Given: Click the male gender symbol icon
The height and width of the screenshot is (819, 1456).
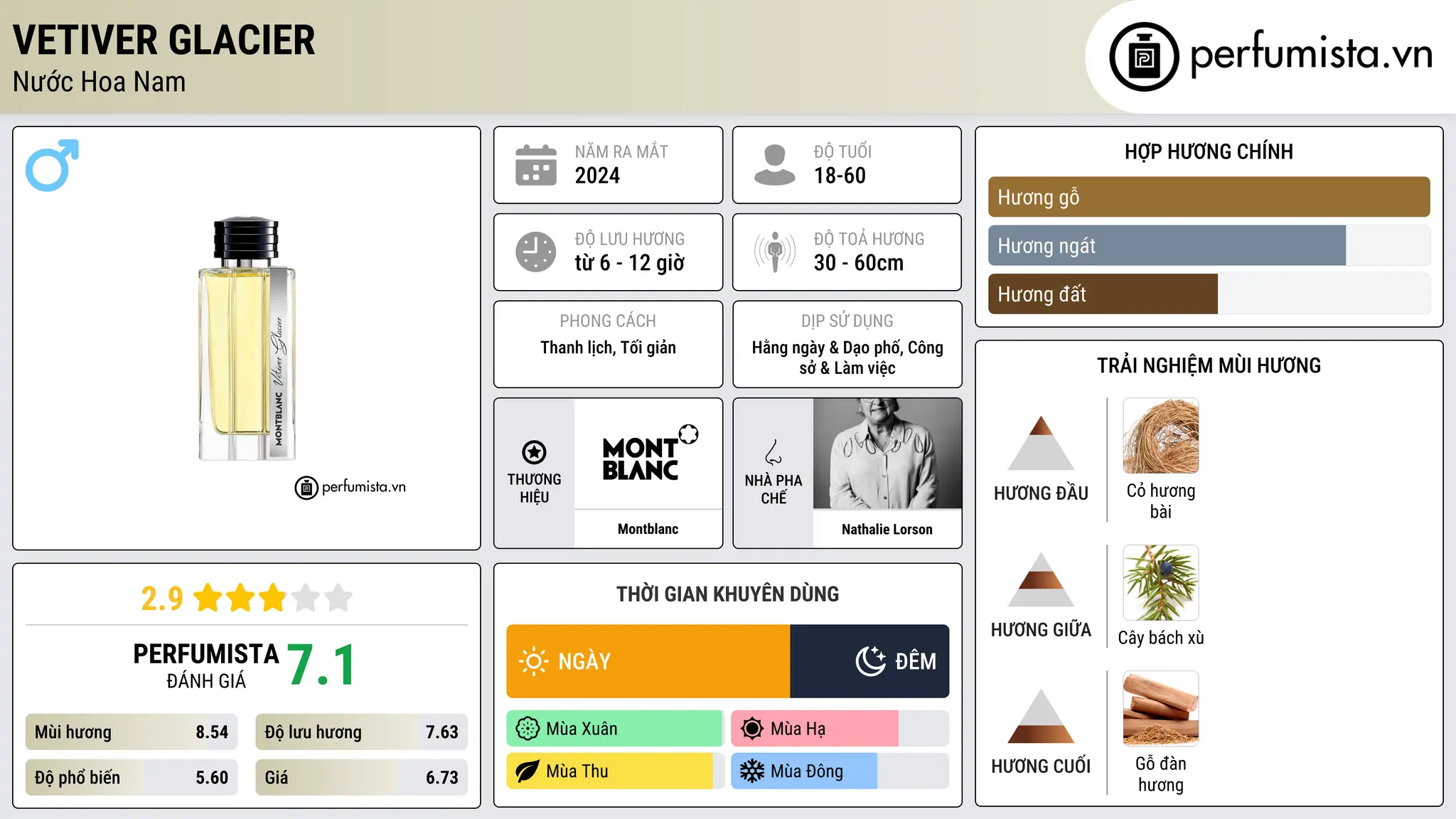Looking at the screenshot, I should (52, 165).
